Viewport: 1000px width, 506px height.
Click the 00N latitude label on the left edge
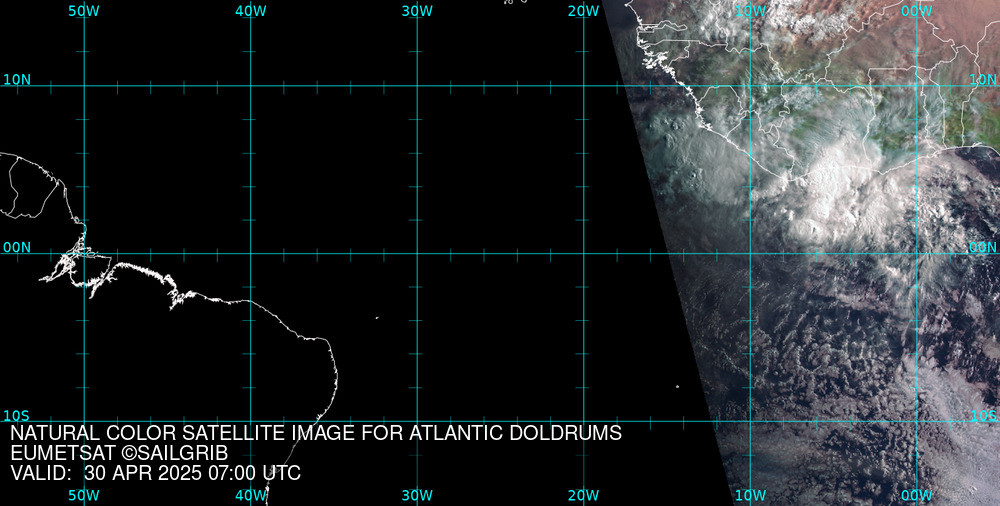(x=17, y=248)
